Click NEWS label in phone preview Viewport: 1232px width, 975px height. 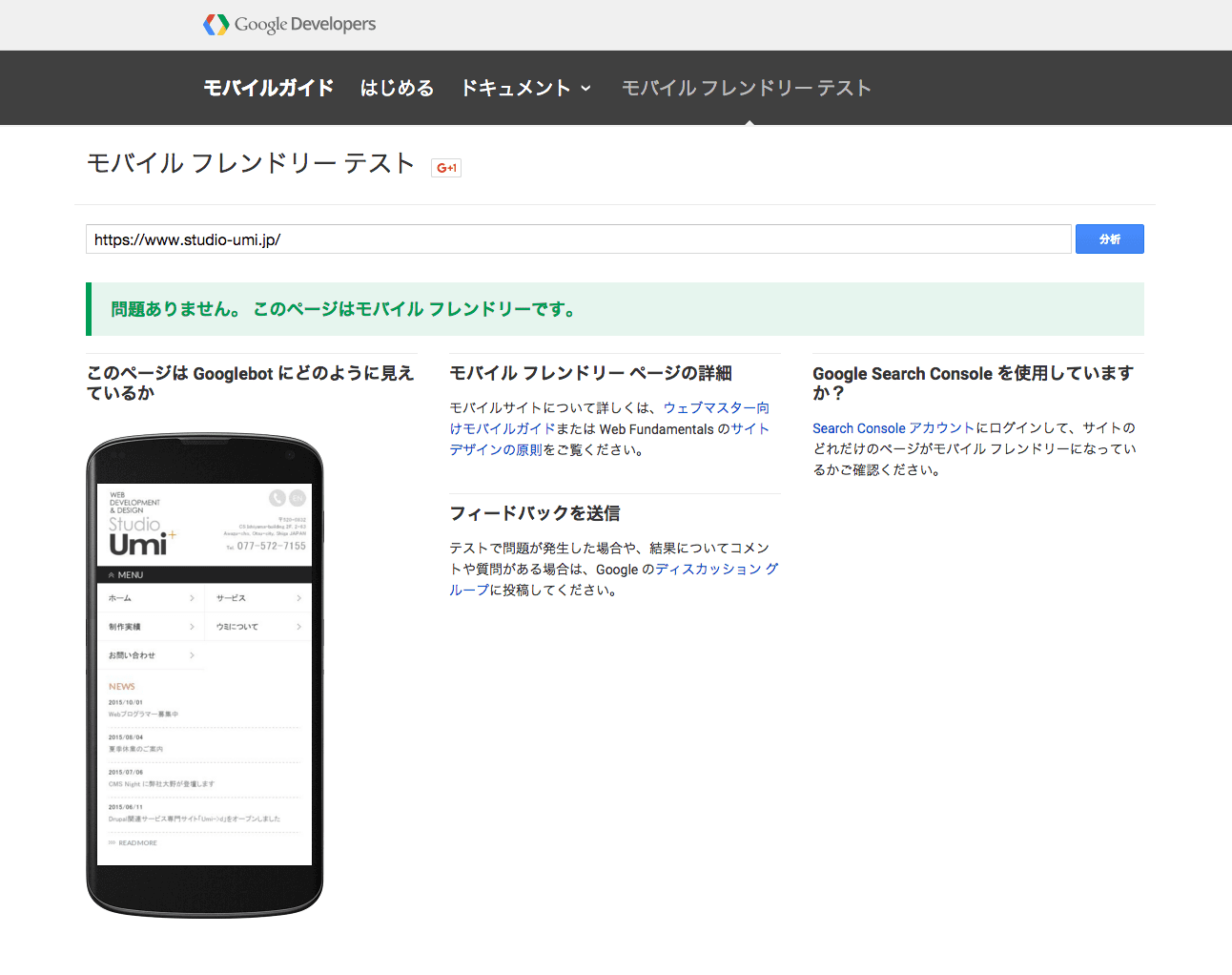pos(122,687)
